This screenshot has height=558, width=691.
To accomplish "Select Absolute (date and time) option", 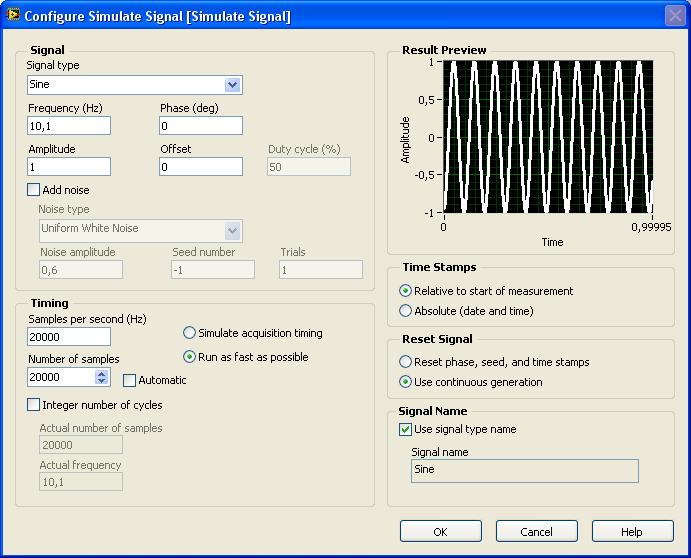I will (x=405, y=311).
